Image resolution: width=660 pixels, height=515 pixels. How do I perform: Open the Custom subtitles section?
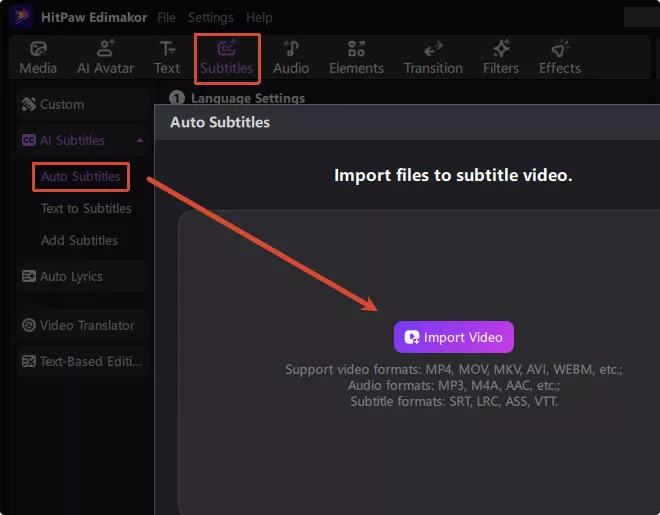pos(82,104)
